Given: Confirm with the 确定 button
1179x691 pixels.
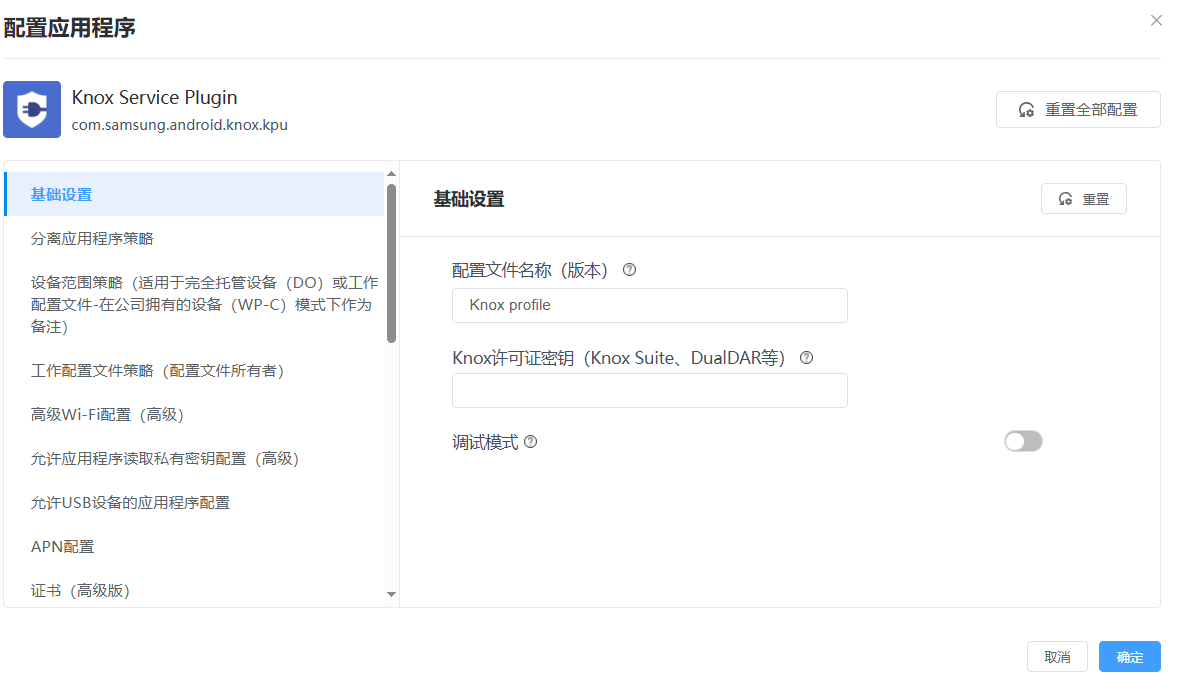Looking at the screenshot, I should click(x=1129, y=657).
